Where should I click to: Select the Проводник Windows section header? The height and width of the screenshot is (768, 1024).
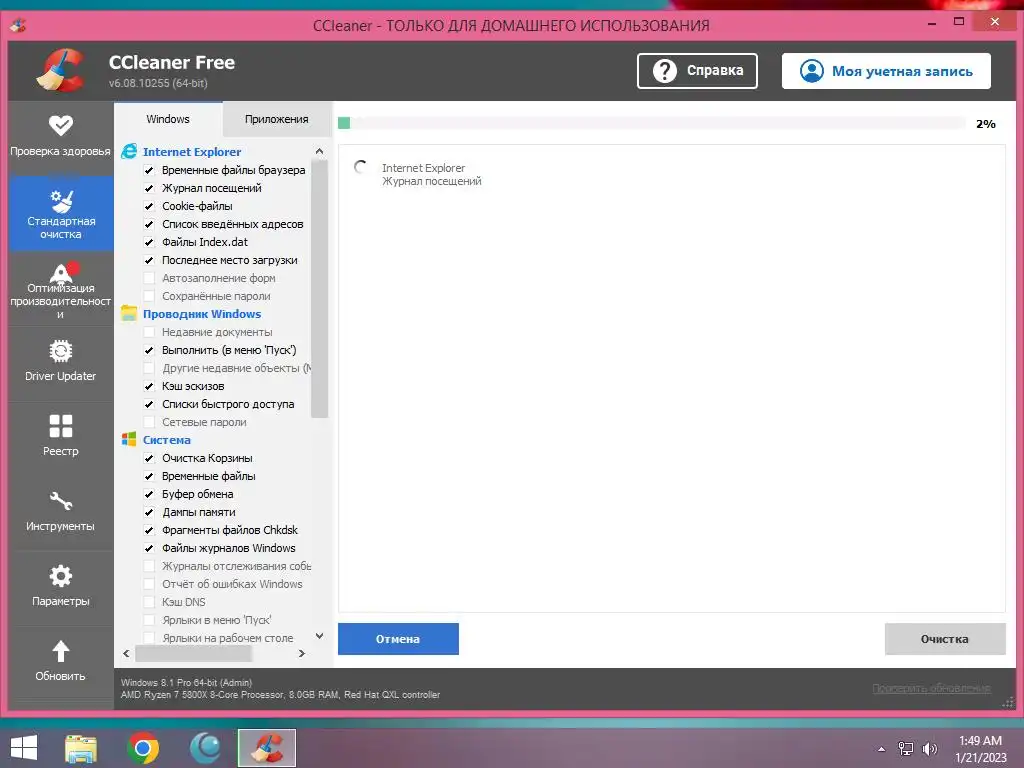[x=202, y=313]
